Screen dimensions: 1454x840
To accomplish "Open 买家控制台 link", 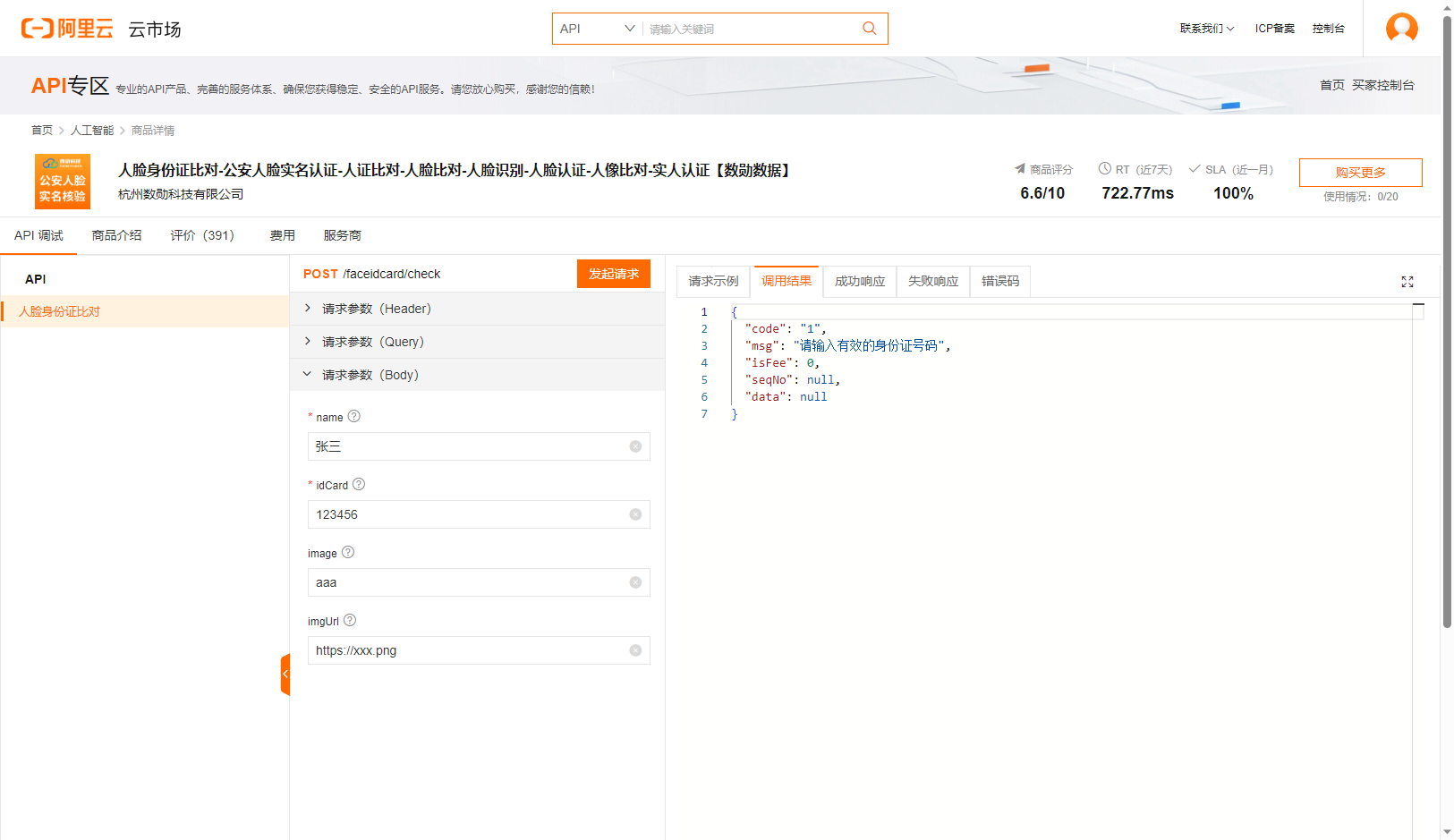I will click(x=1382, y=85).
